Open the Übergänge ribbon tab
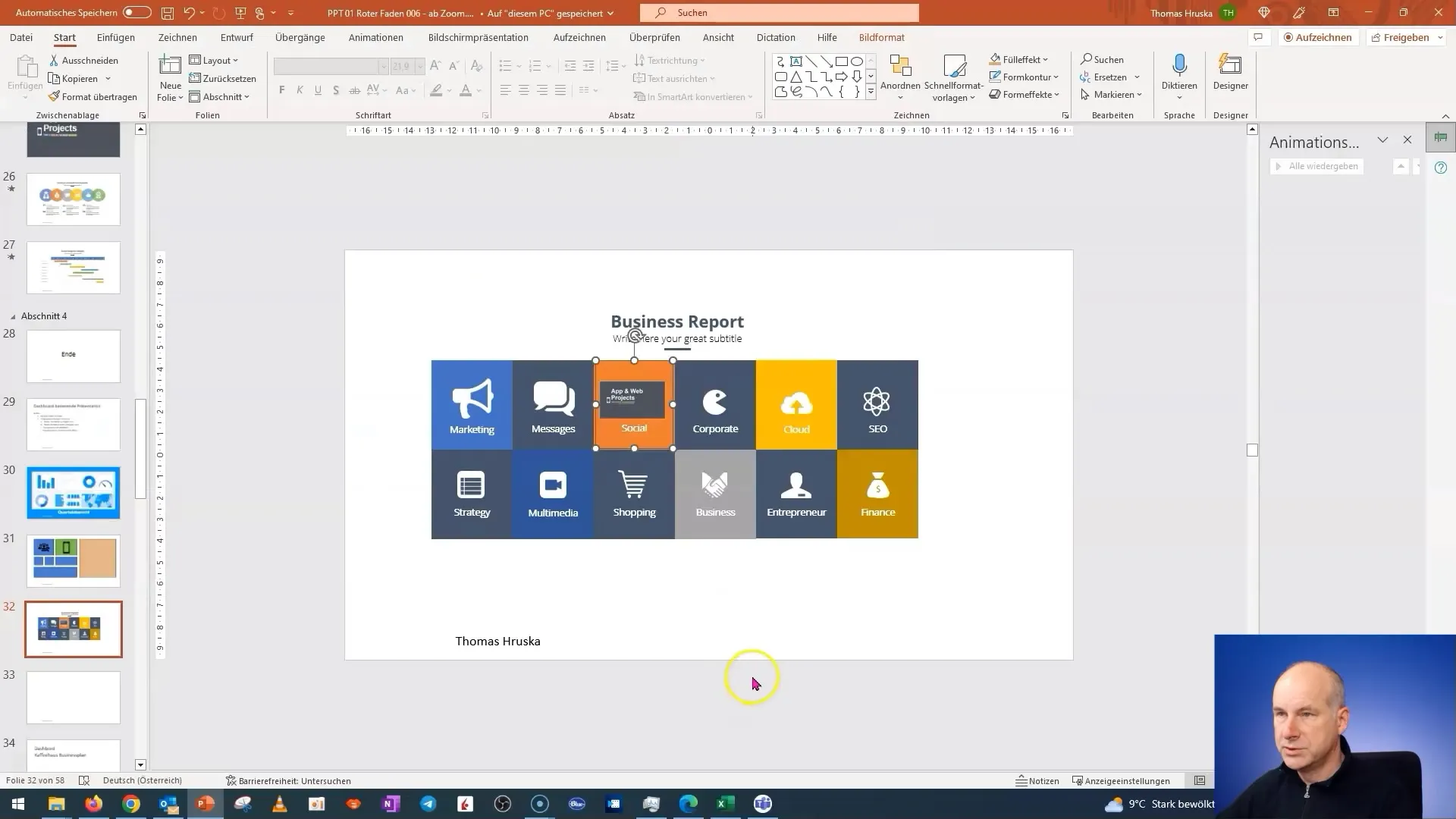 [x=300, y=37]
